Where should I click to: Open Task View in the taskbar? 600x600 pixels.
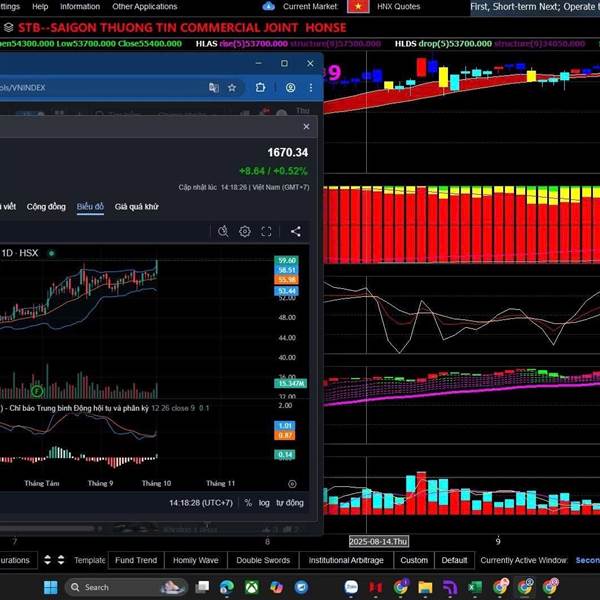[x=202, y=587]
